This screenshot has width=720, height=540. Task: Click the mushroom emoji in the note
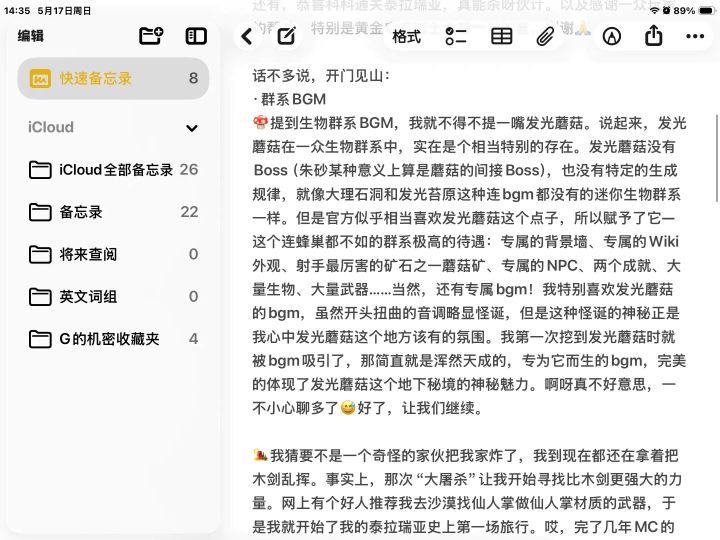(260, 123)
